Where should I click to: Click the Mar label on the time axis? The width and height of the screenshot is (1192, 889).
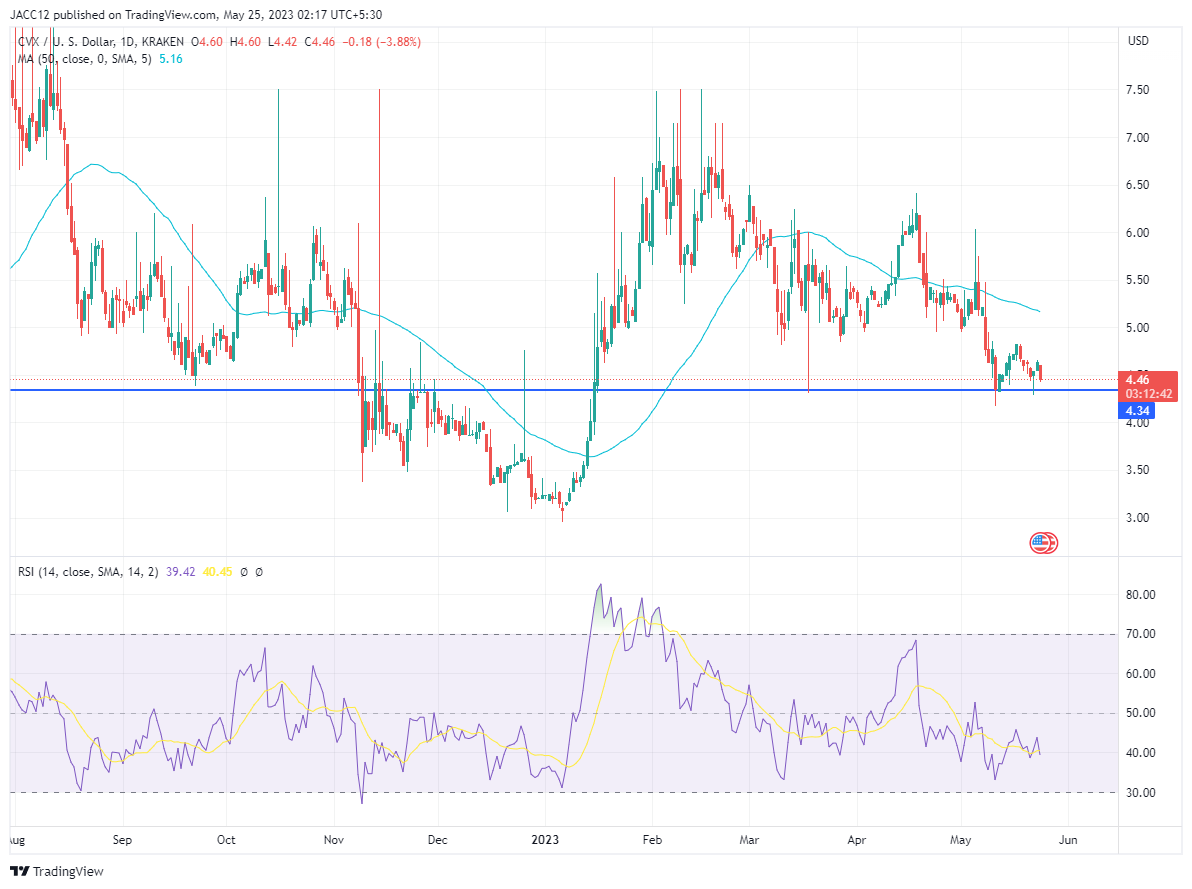(750, 840)
